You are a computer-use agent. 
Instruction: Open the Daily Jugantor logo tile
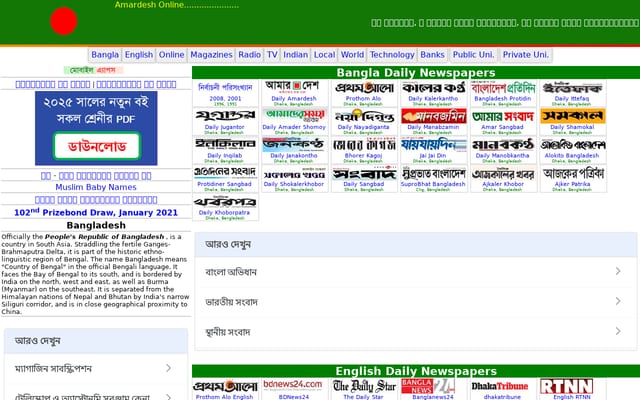(x=225, y=116)
